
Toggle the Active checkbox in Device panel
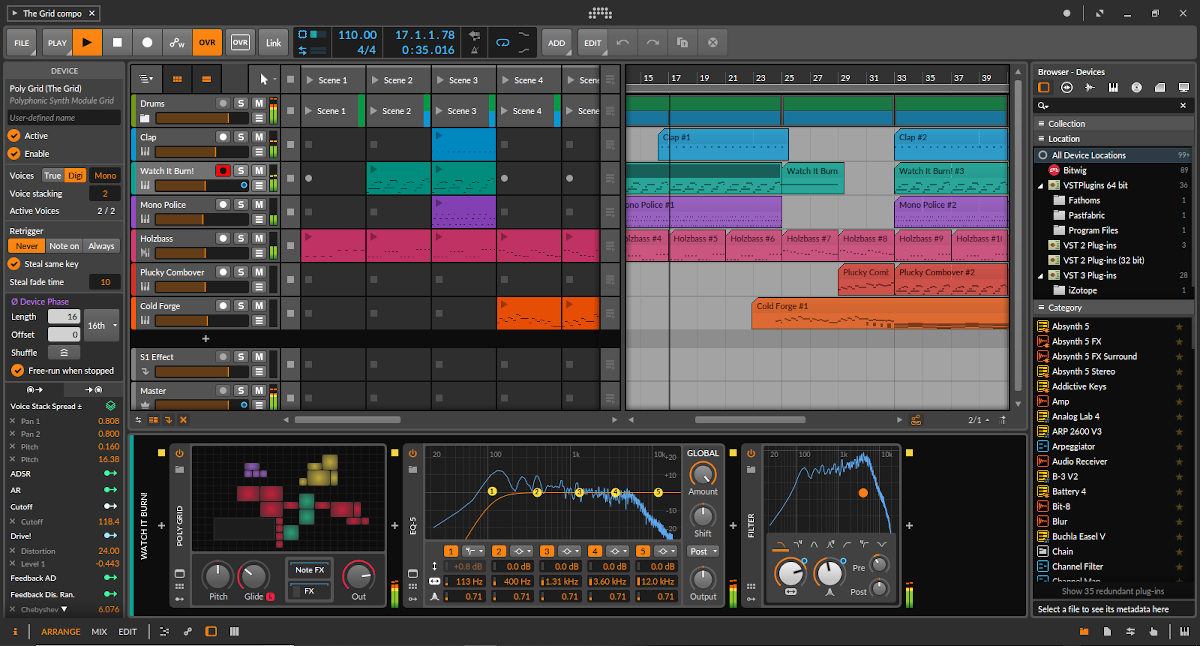(14, 136)
